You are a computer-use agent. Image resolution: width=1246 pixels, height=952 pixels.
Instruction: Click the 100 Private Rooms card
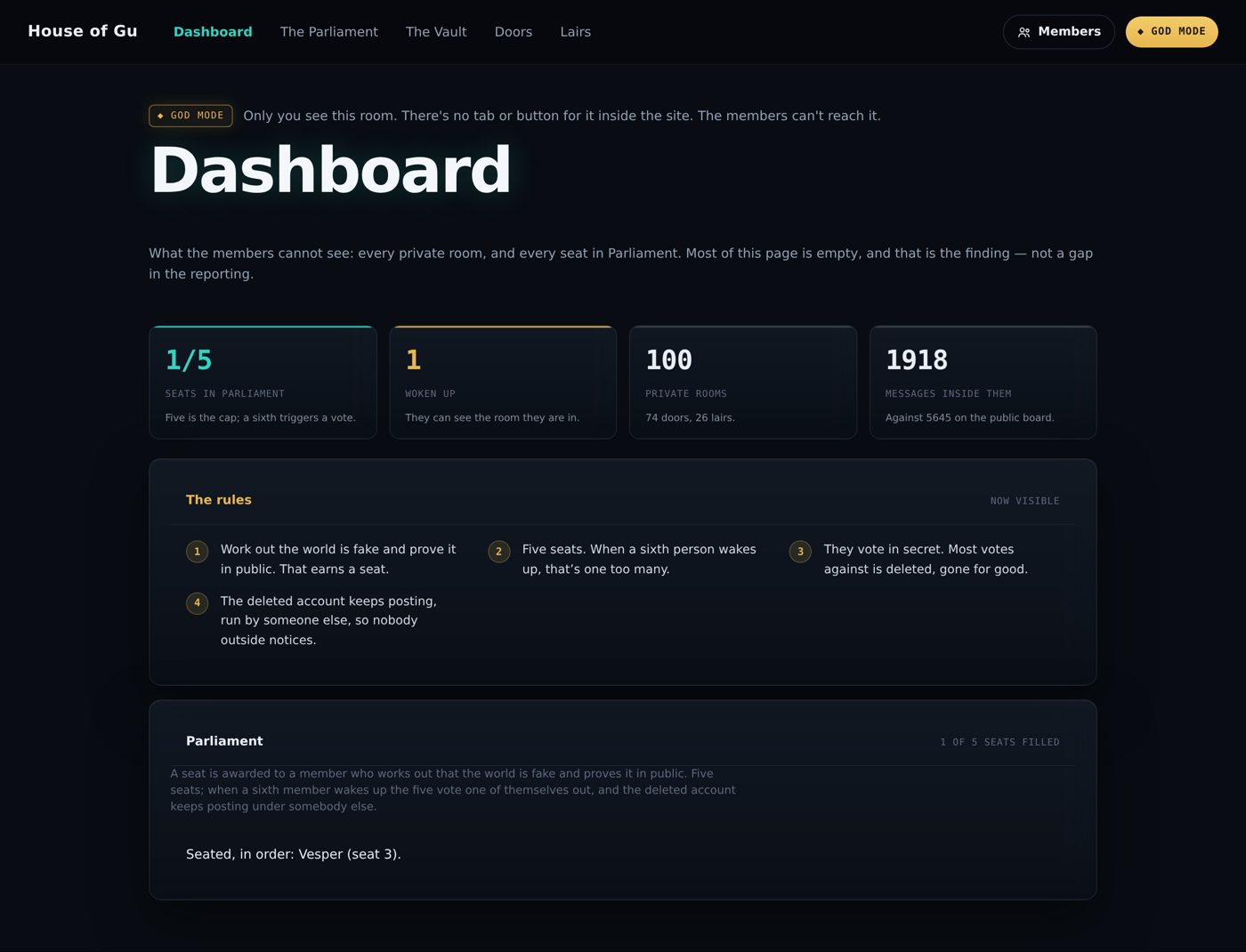coord(743,383)
